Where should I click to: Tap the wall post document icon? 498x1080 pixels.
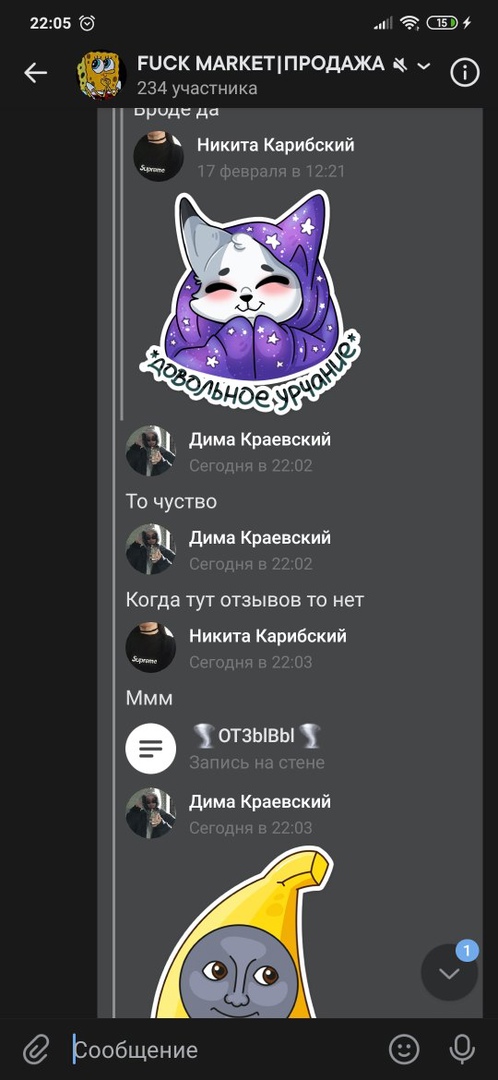(151, 747)
